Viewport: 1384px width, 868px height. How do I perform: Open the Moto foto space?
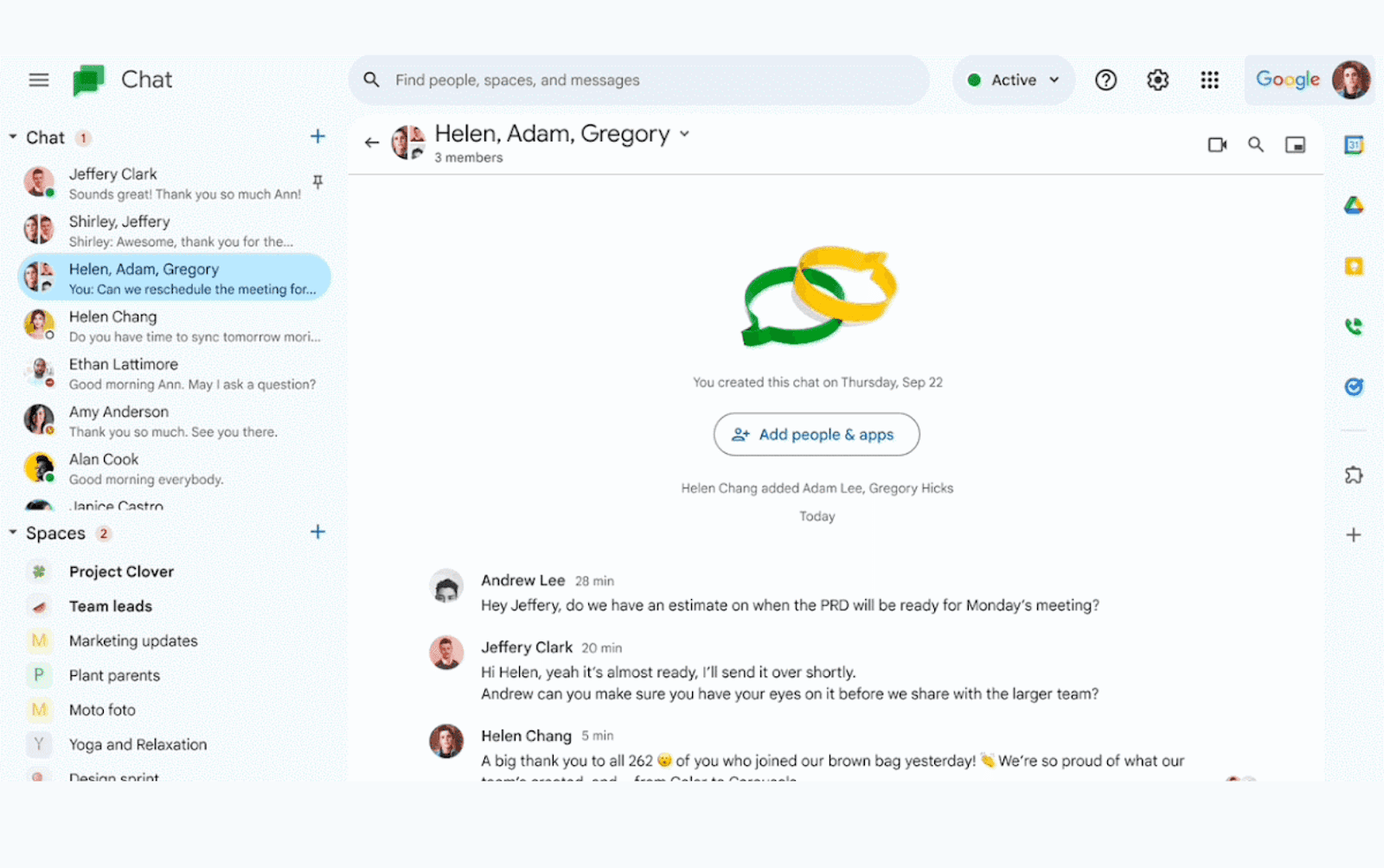click(x=174, y=710)
